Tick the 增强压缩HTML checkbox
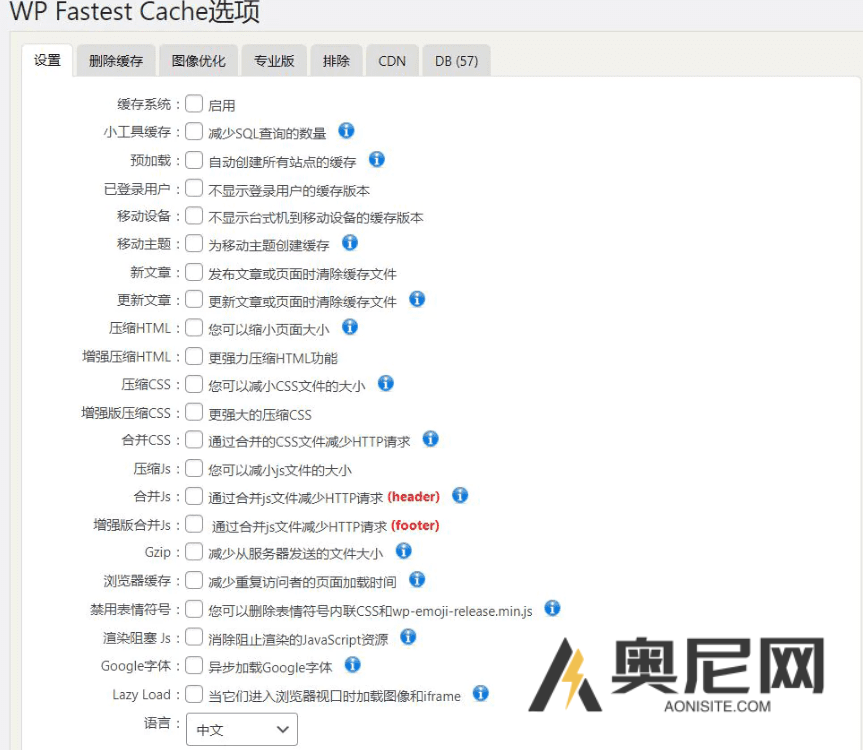Screen dimensions: 863x750 click(194, 356)
